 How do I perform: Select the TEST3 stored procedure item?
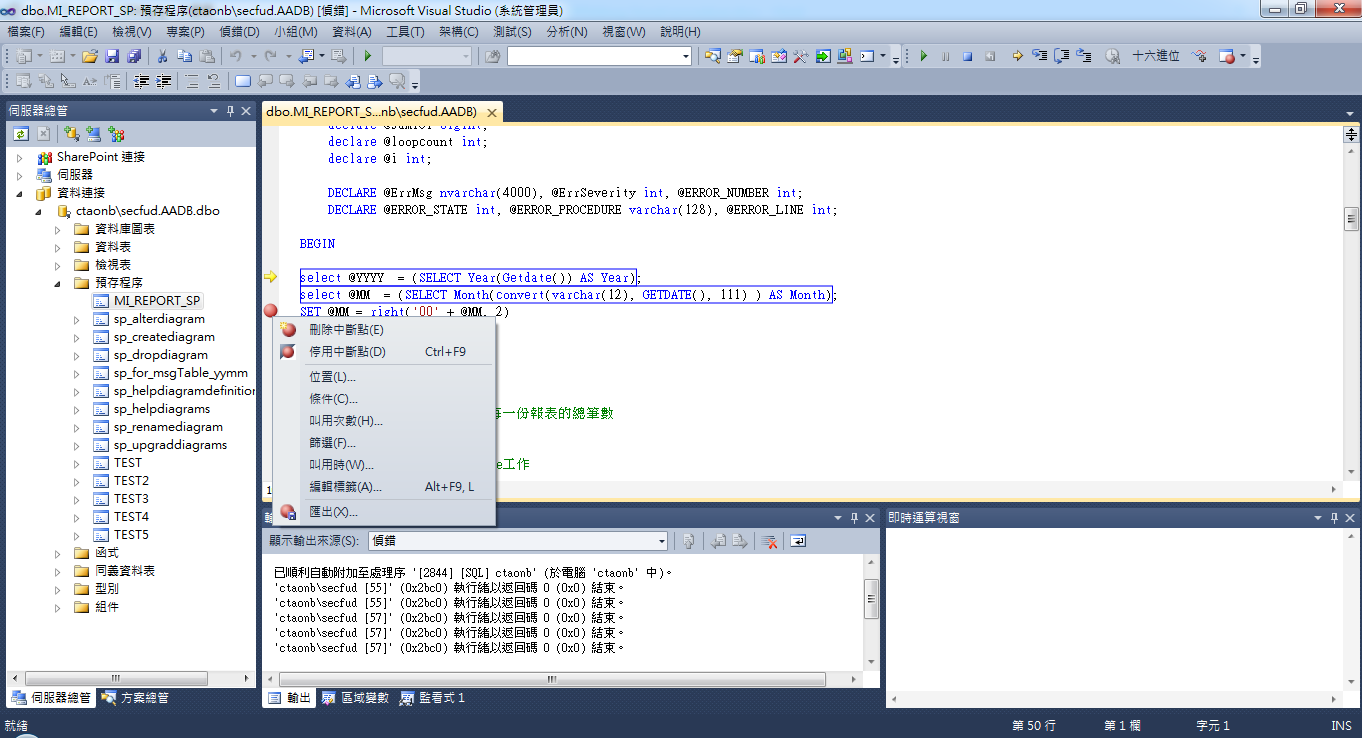[130, 498]
